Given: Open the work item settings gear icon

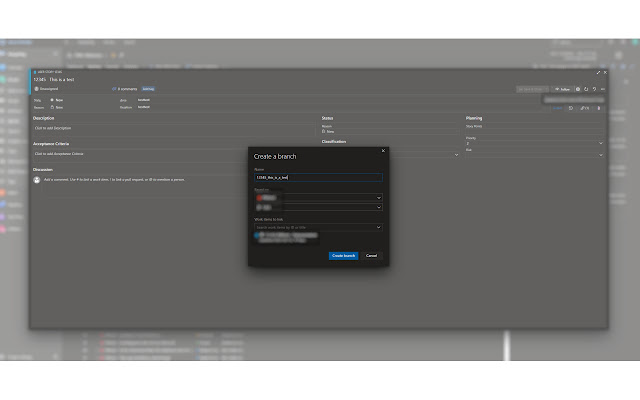Looking at the screenshot, I should (578, 89).
